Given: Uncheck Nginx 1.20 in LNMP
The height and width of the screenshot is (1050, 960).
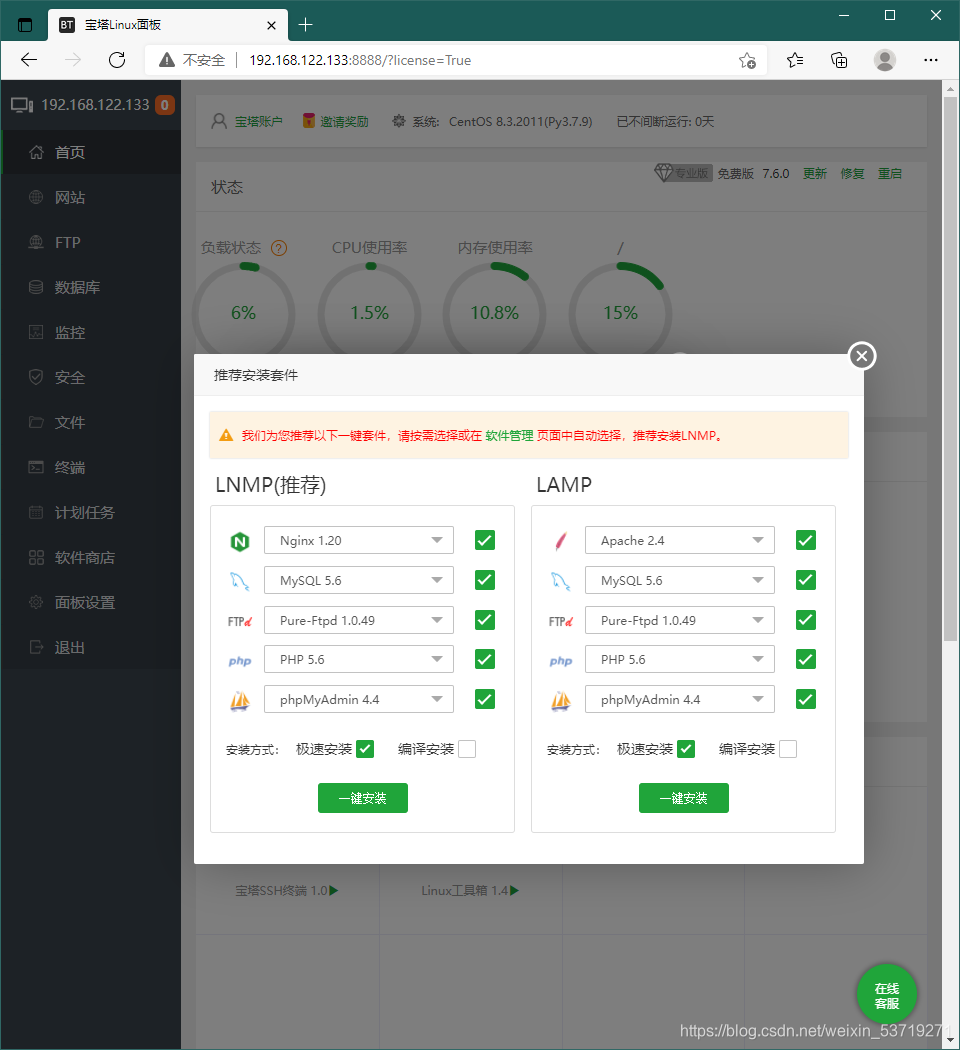Looking at the screenshot, I should [x=485, y=540].
